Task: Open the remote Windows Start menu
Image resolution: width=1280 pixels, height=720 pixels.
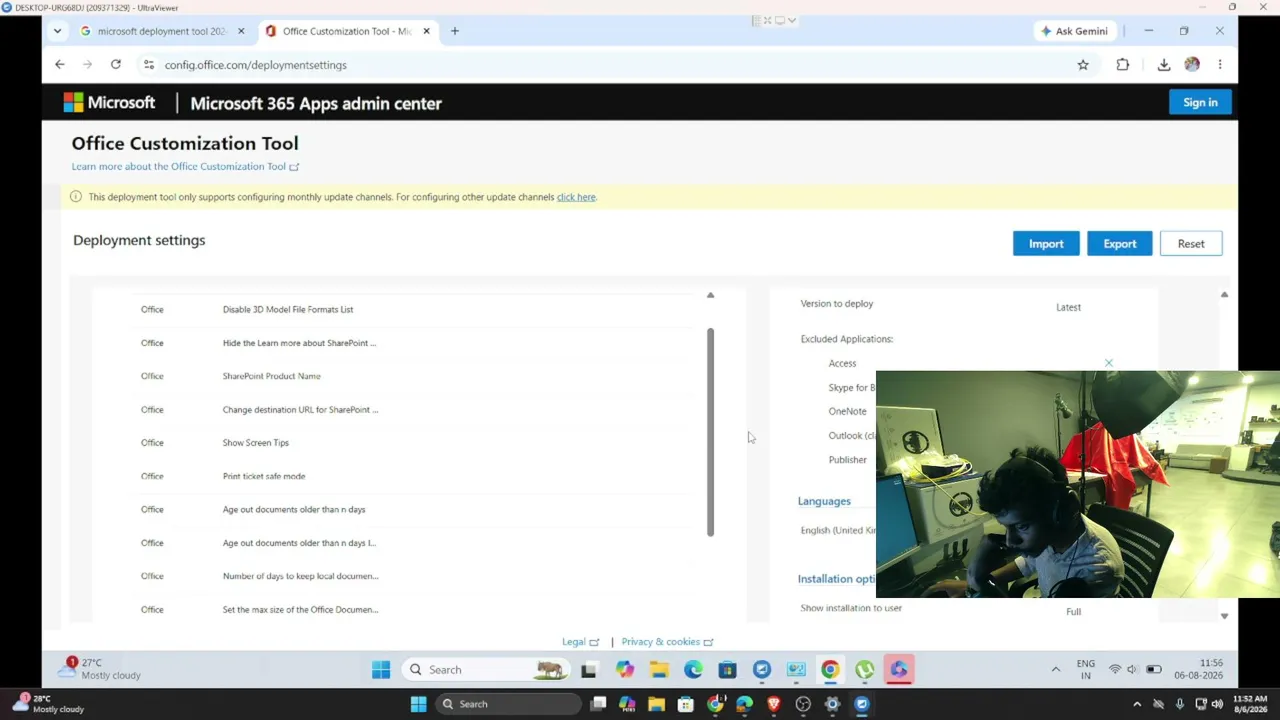Action: click(381, 670)
